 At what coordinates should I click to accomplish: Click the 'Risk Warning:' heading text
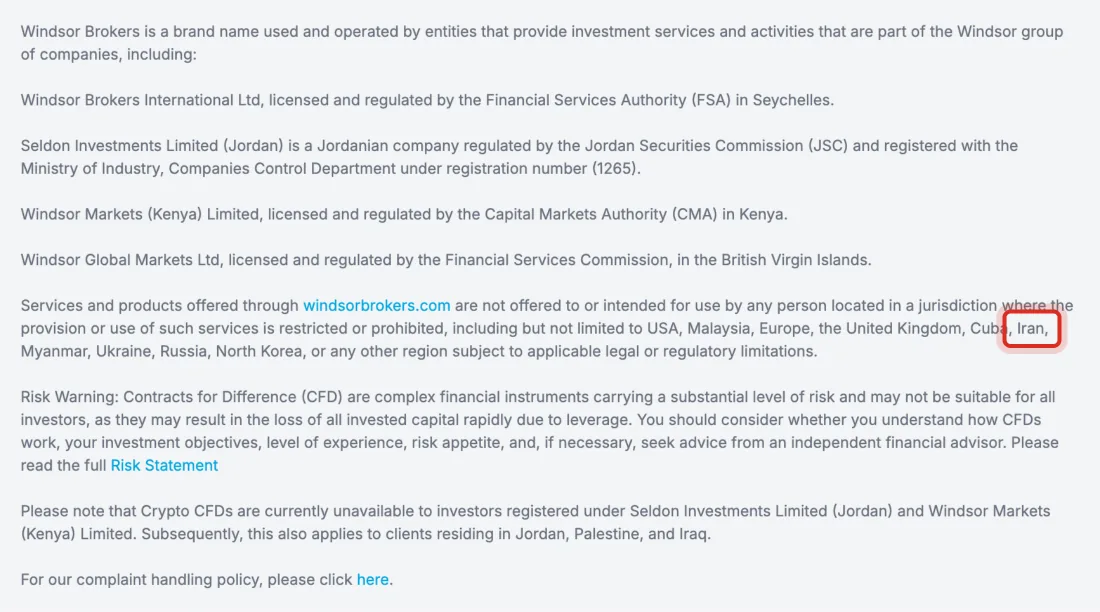[x=69, y=397]
